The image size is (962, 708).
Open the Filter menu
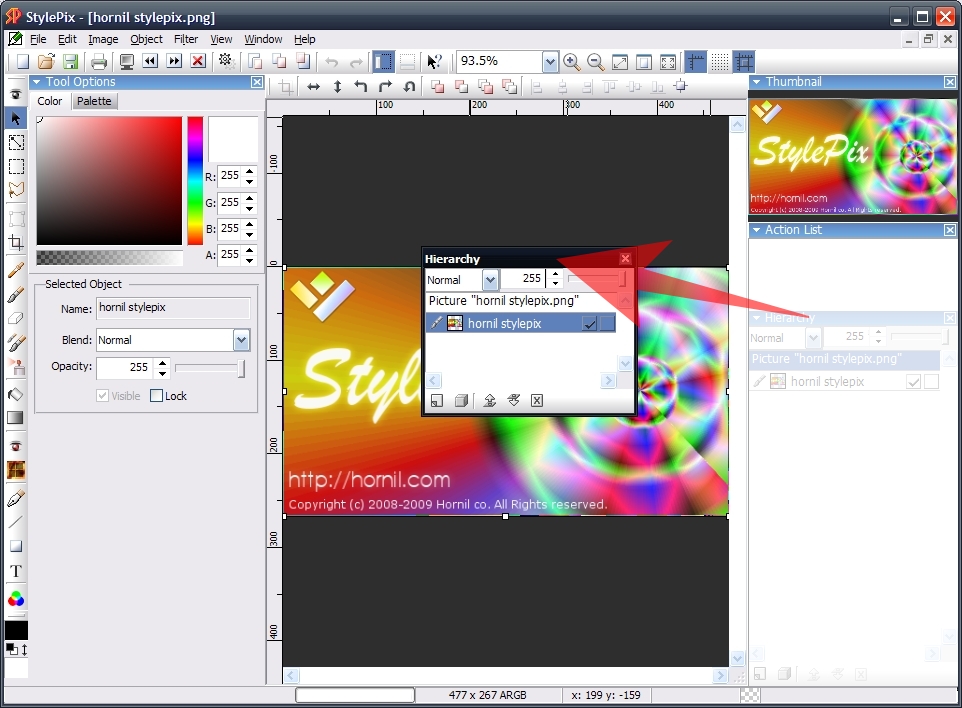[x=186, y=39]
